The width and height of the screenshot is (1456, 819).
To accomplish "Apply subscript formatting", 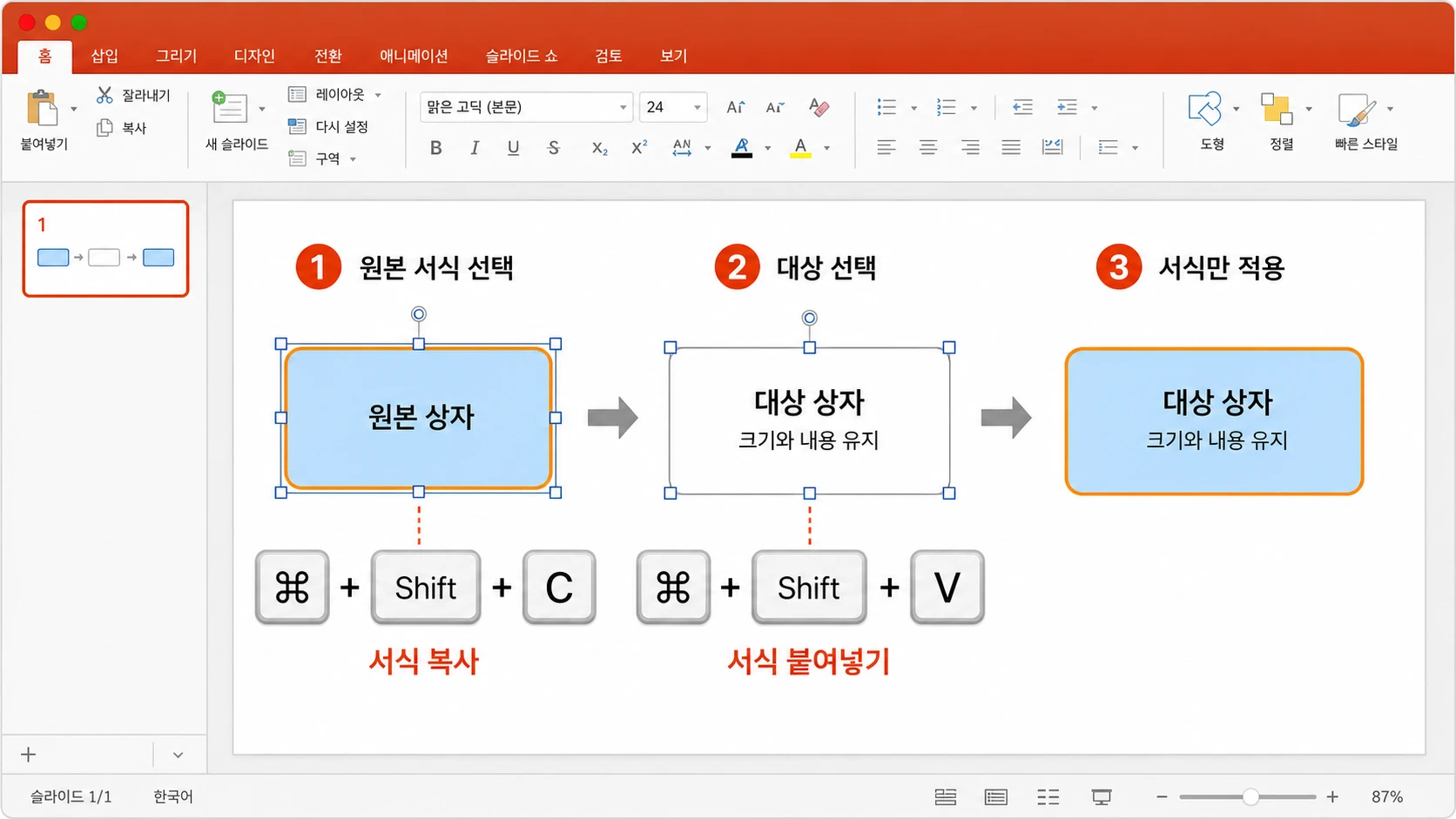I will point(599,148).
